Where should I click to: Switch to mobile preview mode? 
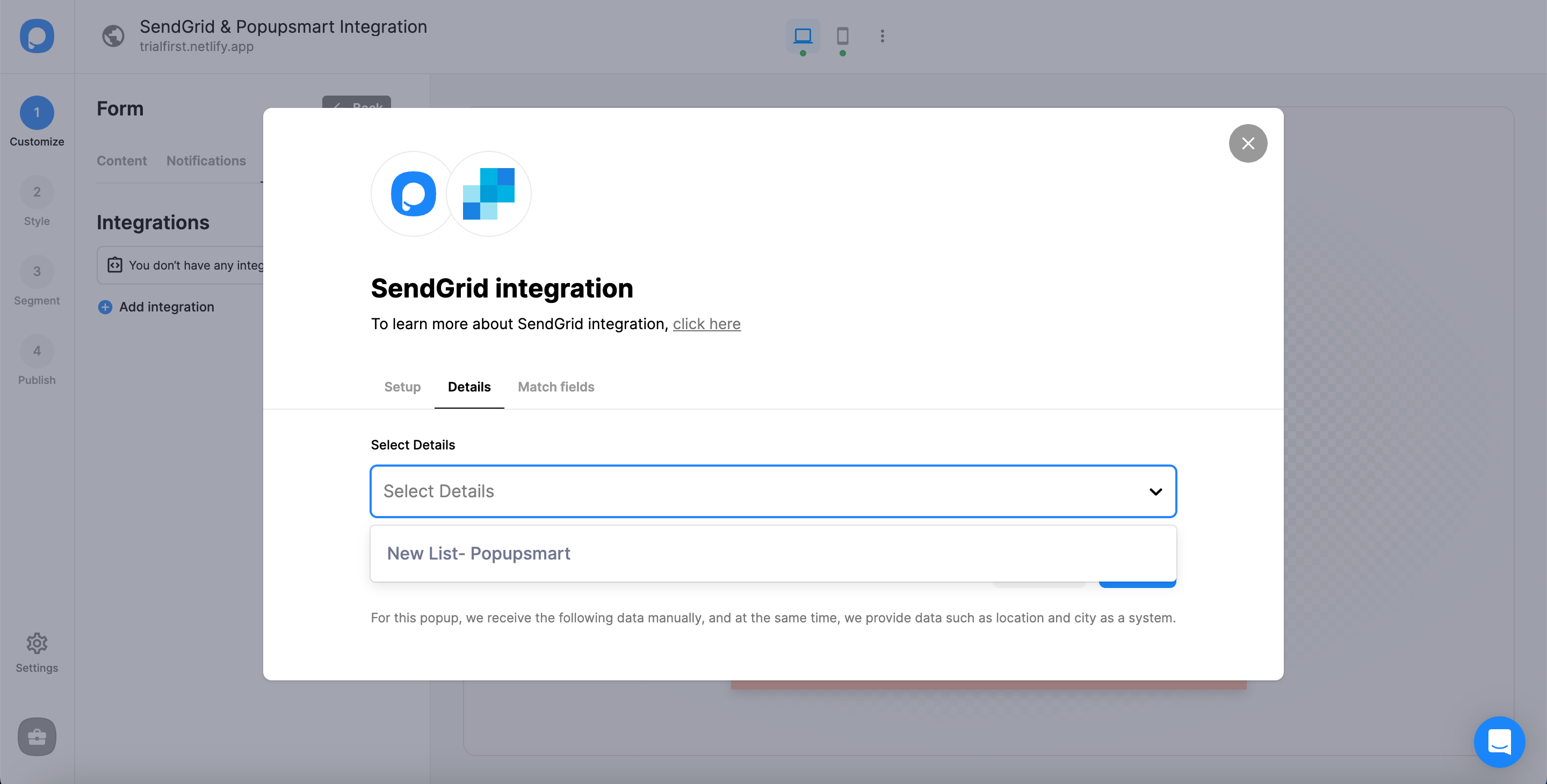pyautogui.click(x=842, y=36)
